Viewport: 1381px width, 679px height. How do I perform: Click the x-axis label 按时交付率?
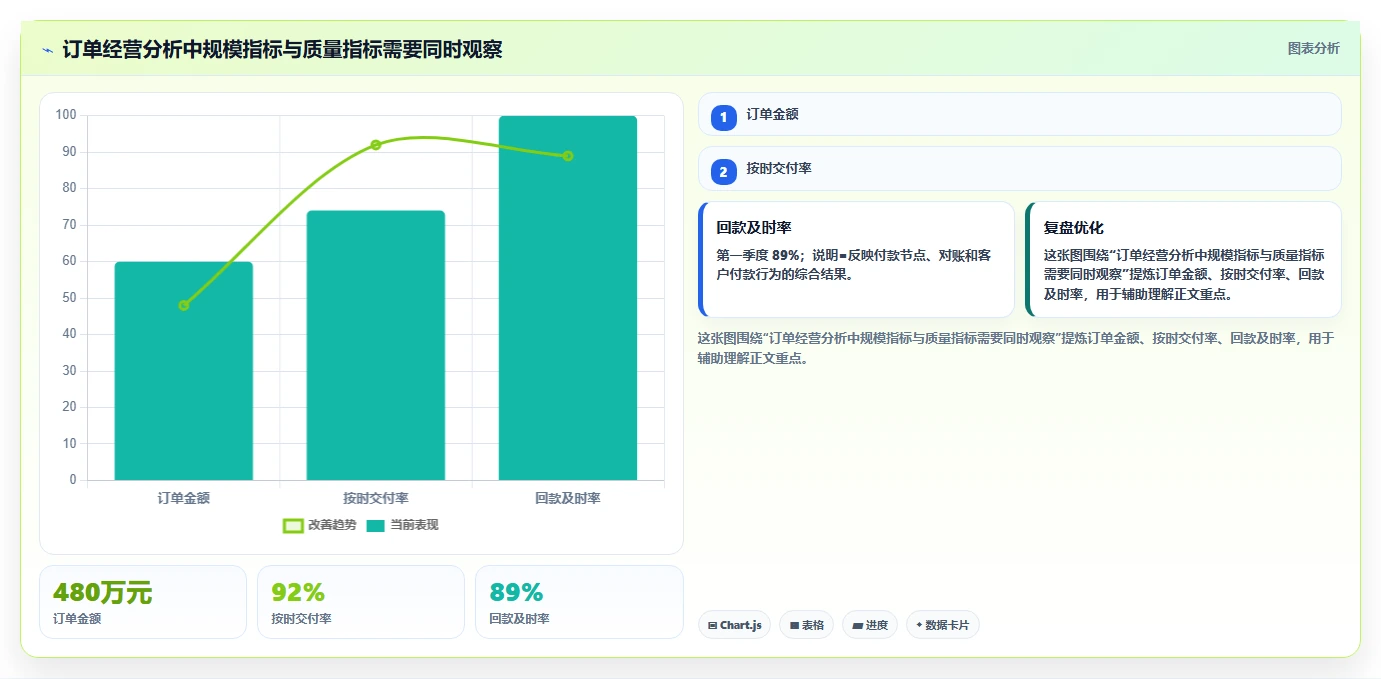376,498
